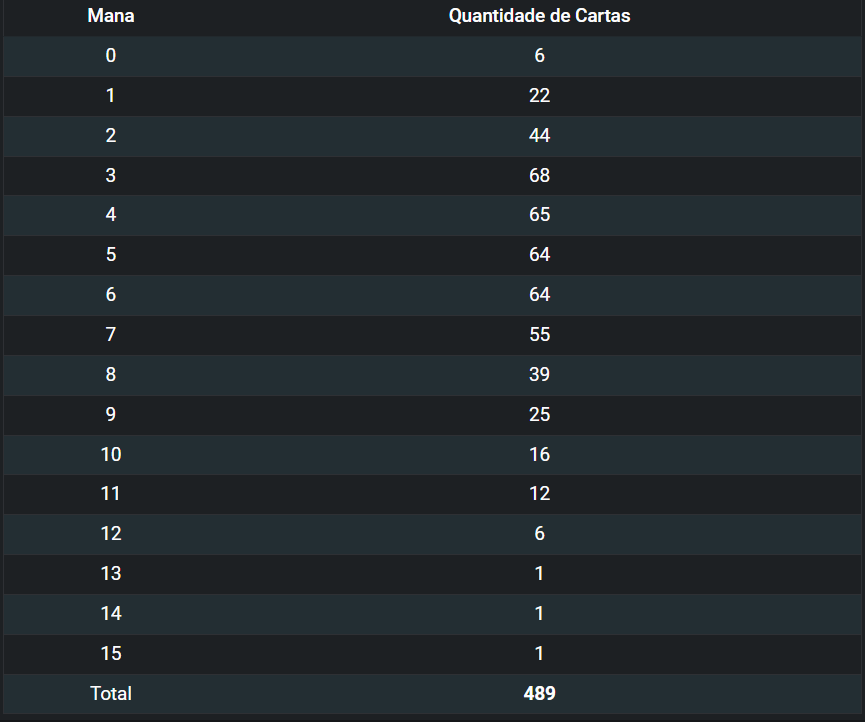Select card count 44 in Mana 2 row
The width and height of the screenshot is (865, 722).
pyautogui.click(x=539, y=135)
